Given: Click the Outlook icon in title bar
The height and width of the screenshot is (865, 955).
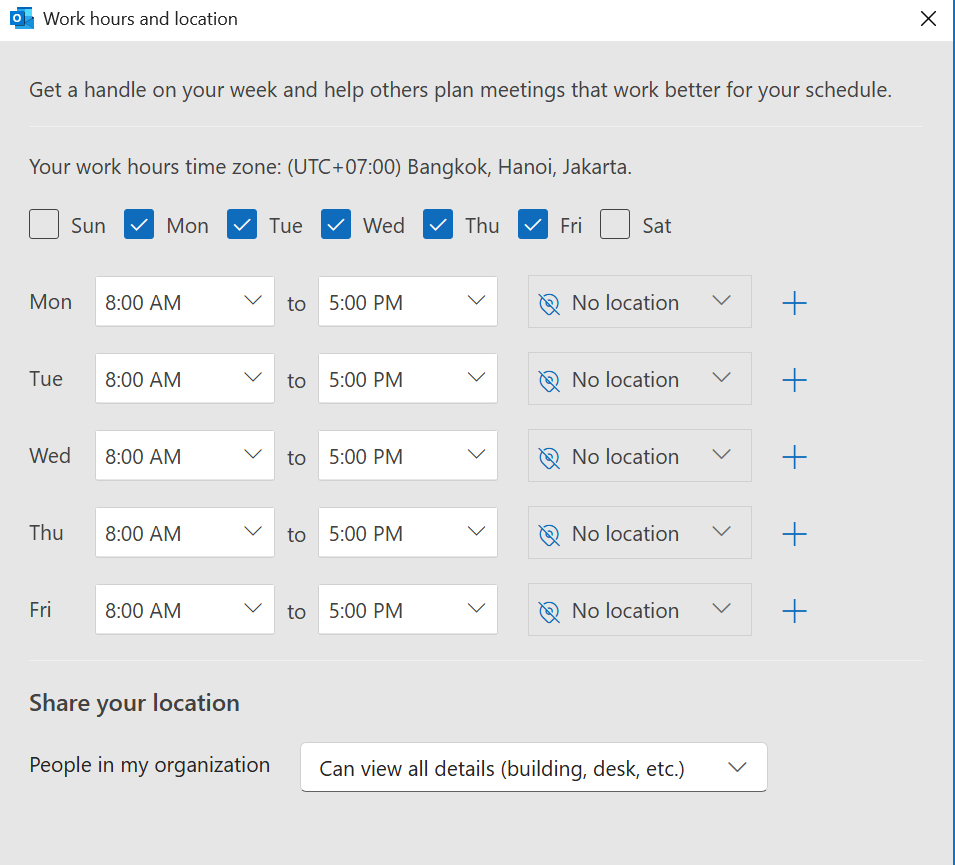Looking at the screenshot, I should point(21,19).
